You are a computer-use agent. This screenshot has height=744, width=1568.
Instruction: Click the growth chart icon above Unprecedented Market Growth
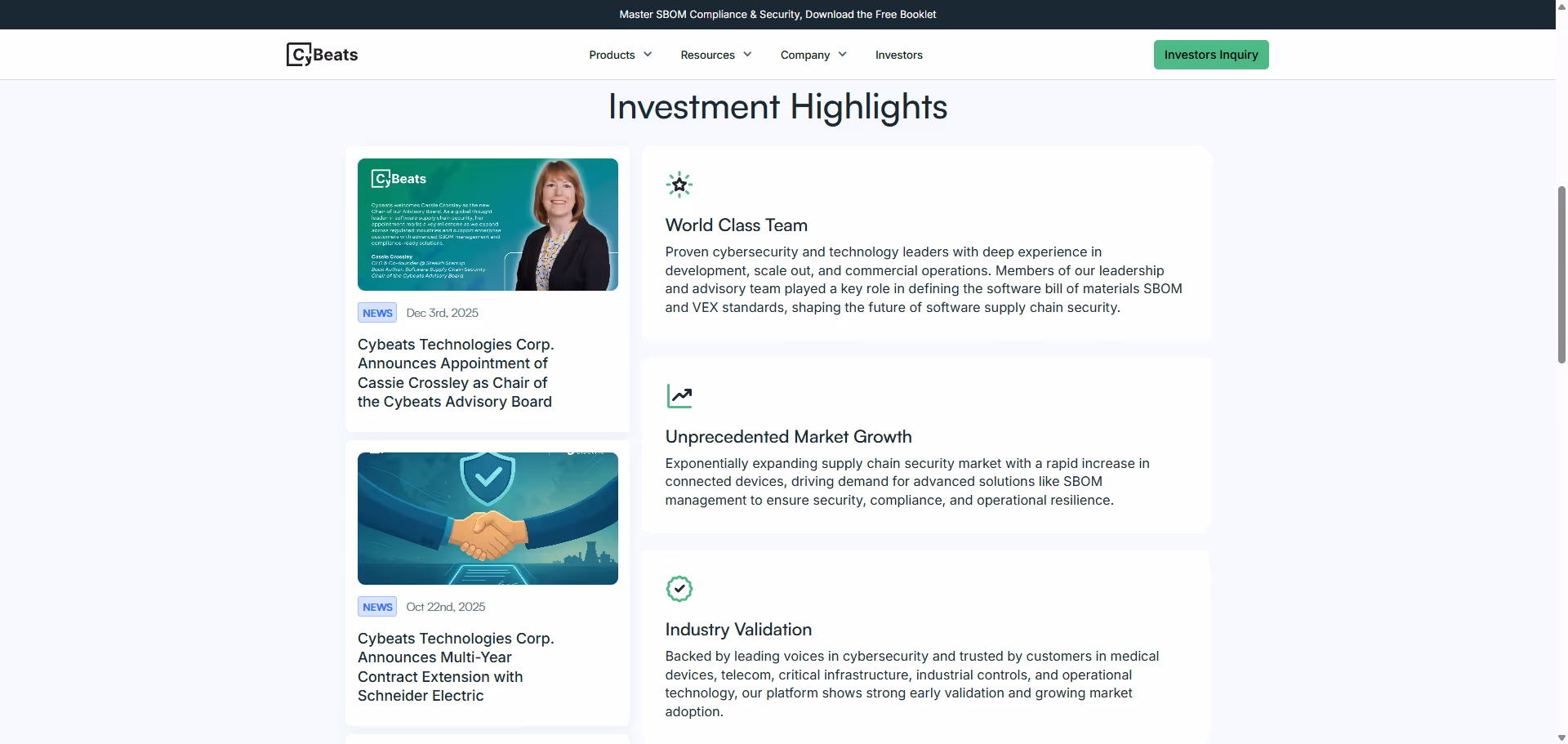coord(679,396)
